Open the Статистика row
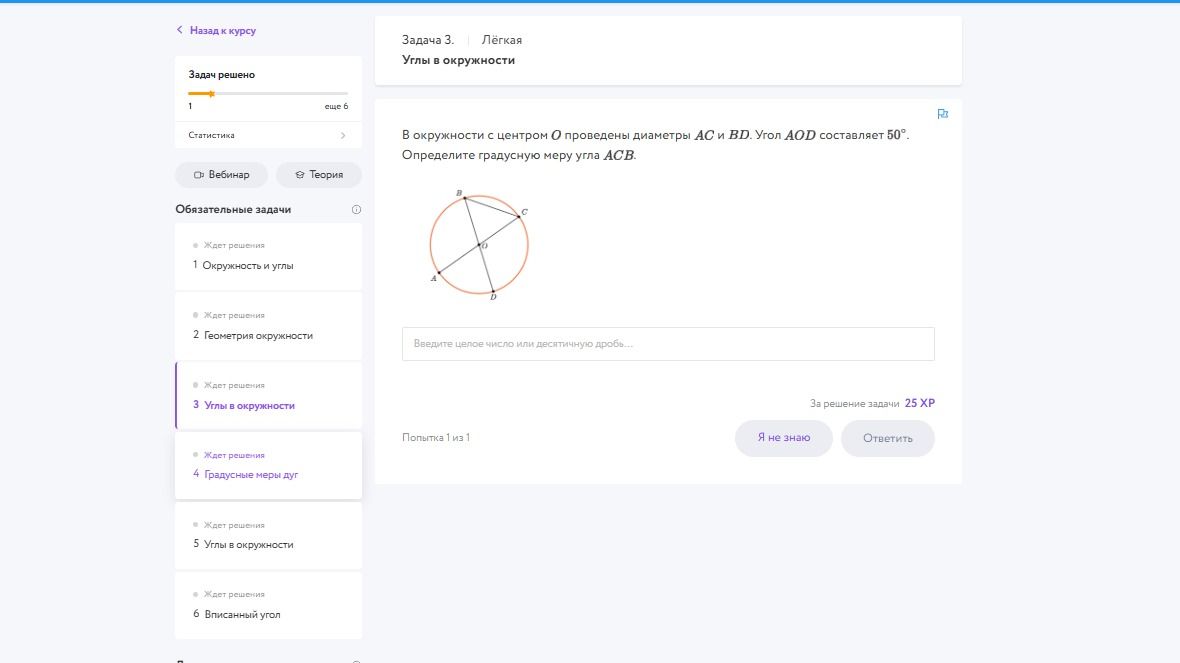Viewport: 1180px width, 663px height. pyautogui.click(x=268, y=135)
